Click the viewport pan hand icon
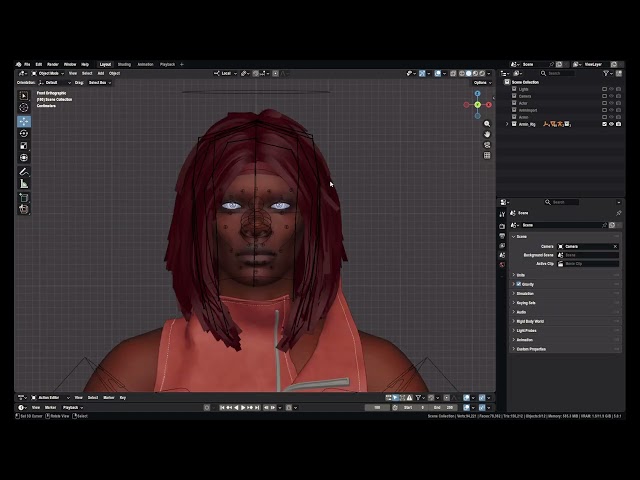Screen dimensions: 640x480 pyautogui.click(x=487, y=134)
